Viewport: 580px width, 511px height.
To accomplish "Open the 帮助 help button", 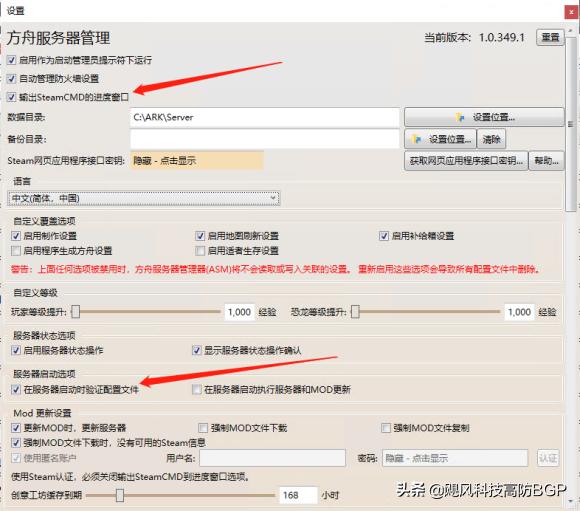I will tap(546, 161).
